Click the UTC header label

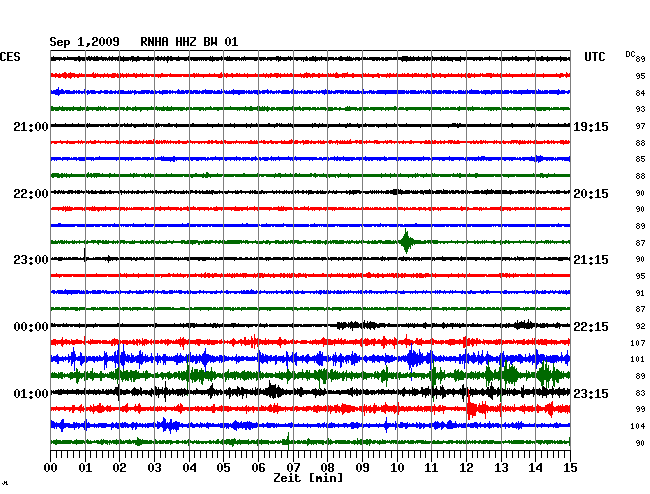pyautogui.click(x=595, y=58)
